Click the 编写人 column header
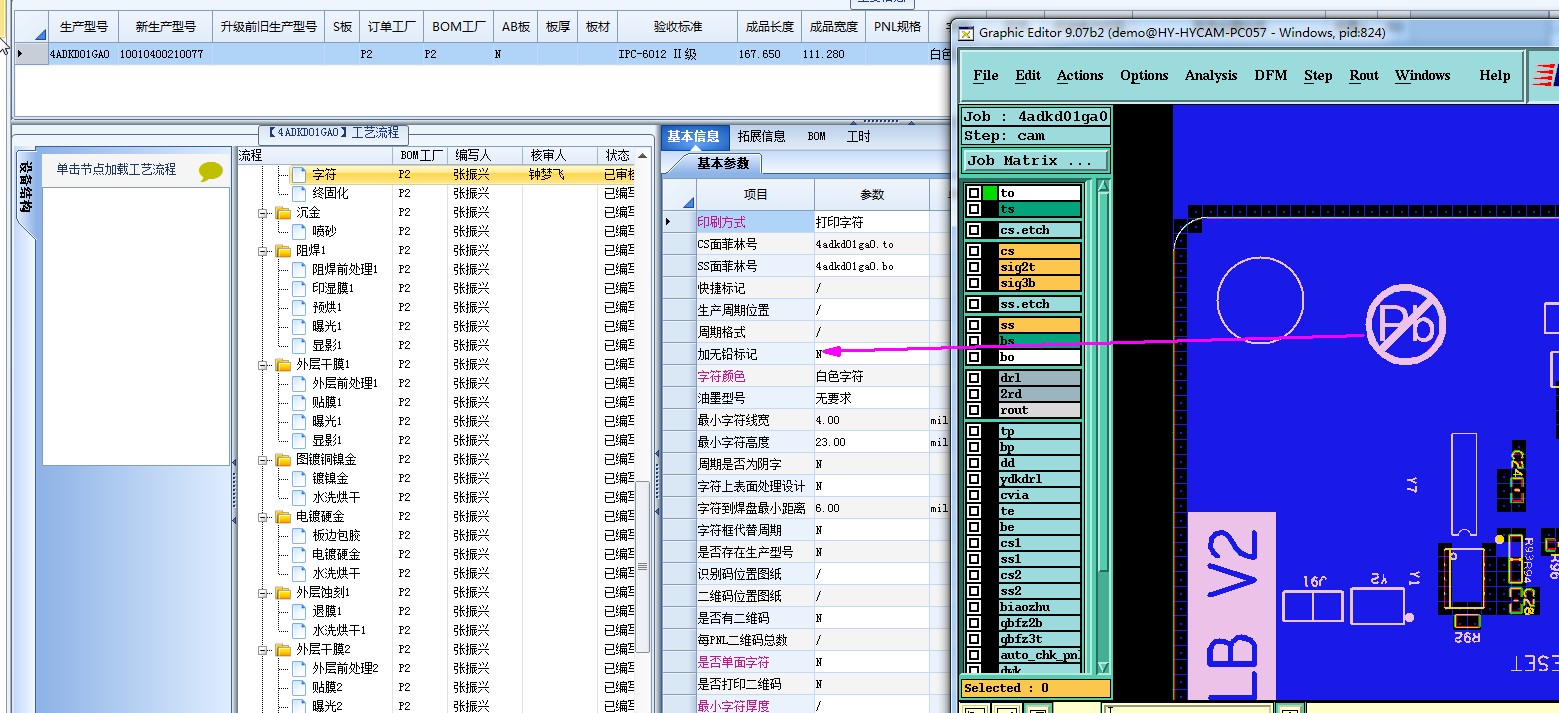The height and width of the screenshot is (713, 1559). pos(485,155)
